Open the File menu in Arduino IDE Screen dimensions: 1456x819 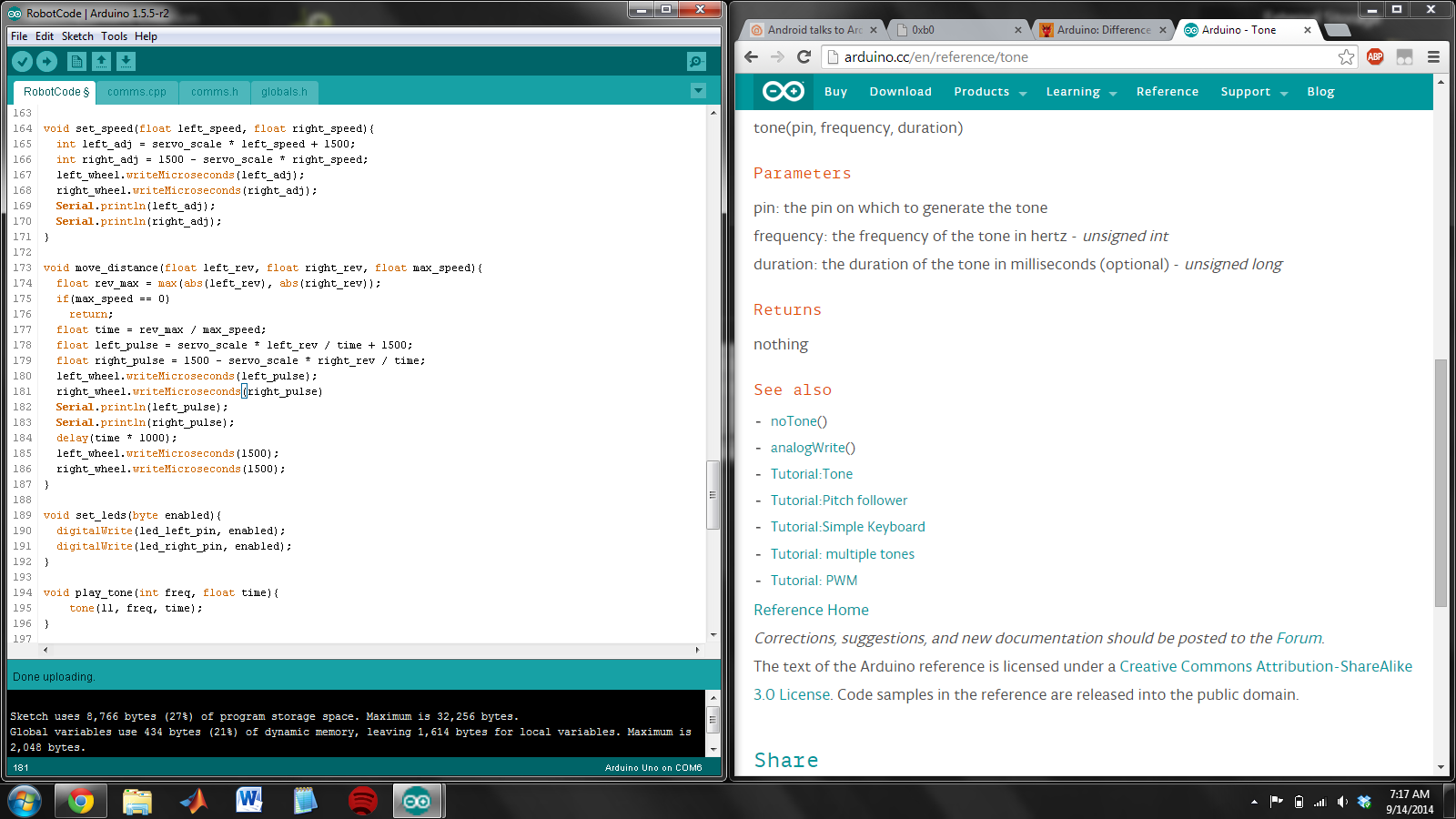click(19, 36)
